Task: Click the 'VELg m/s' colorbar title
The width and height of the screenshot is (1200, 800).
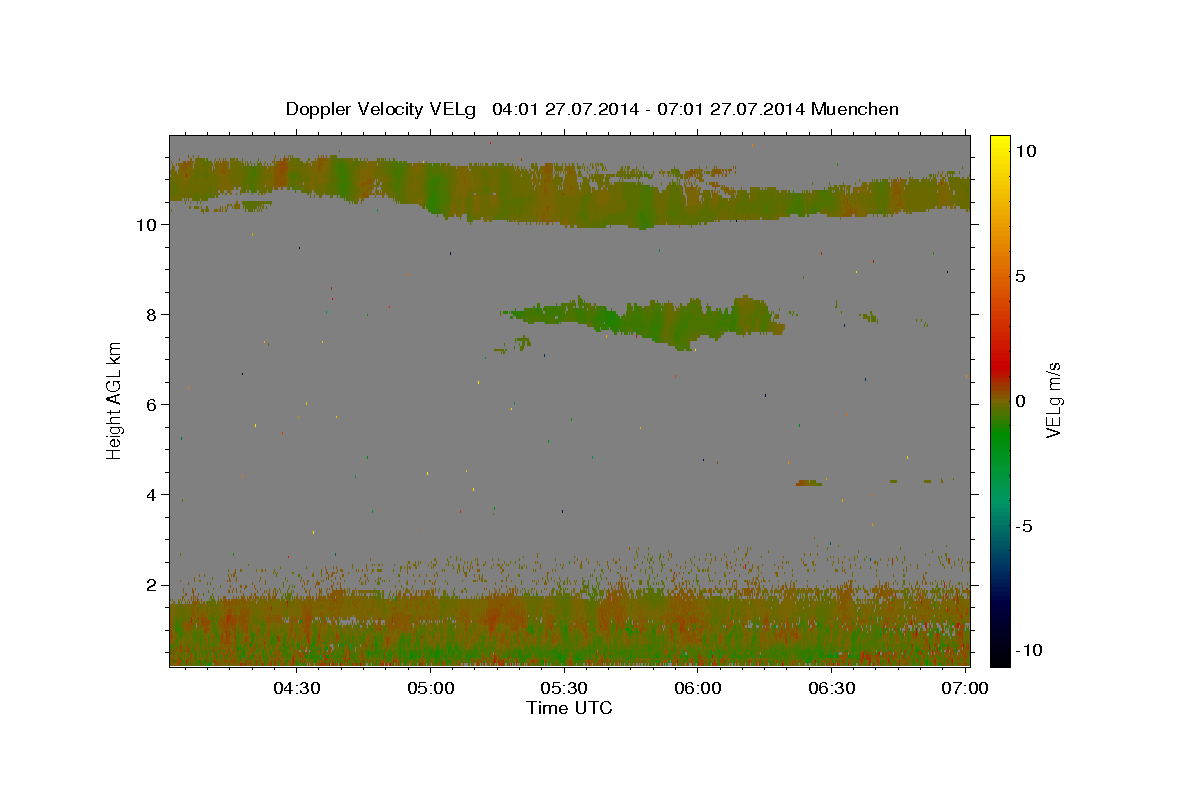Action: [1054, 400]
